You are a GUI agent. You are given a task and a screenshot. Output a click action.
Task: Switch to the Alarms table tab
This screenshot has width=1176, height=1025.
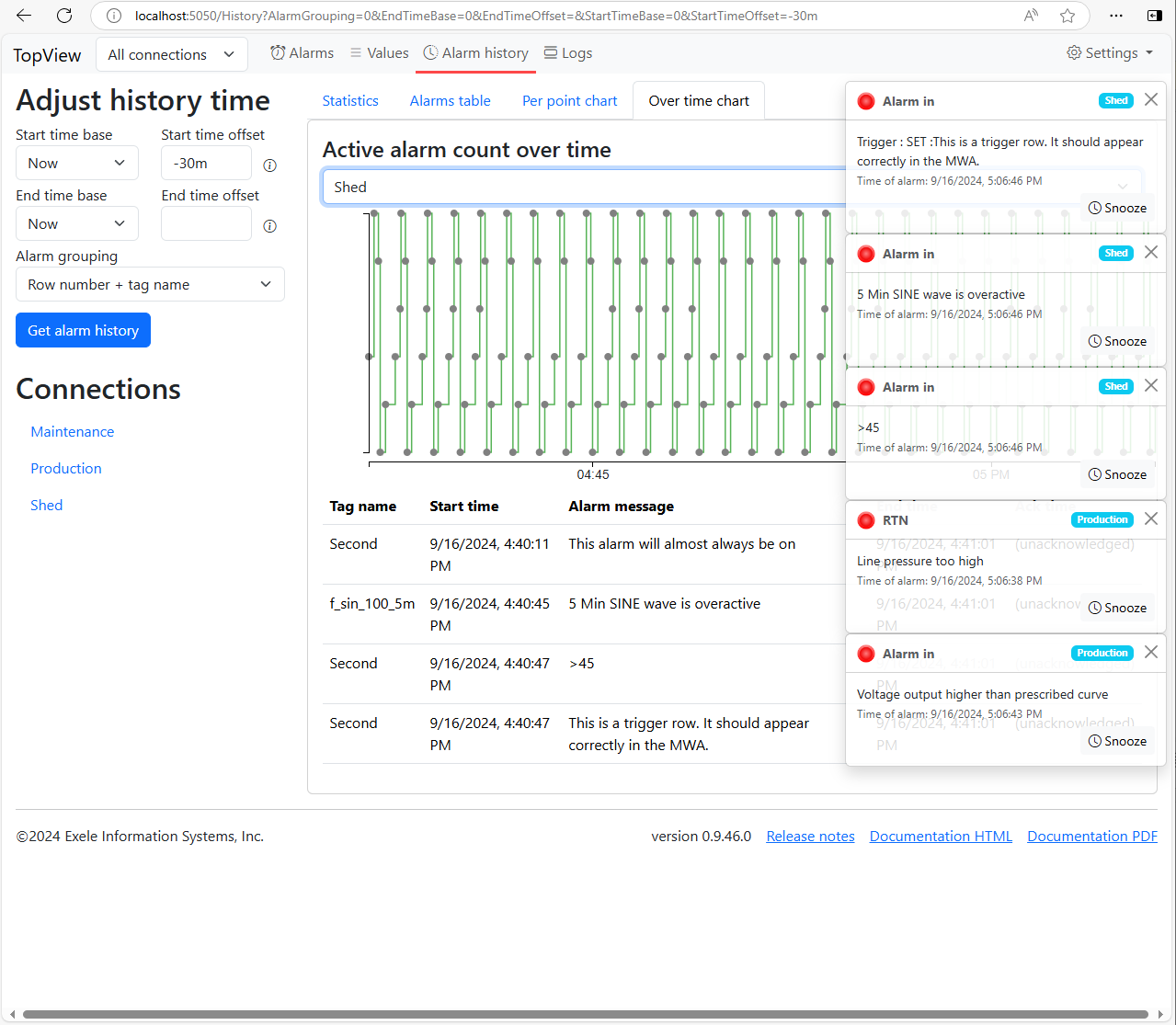pos(451,101)
